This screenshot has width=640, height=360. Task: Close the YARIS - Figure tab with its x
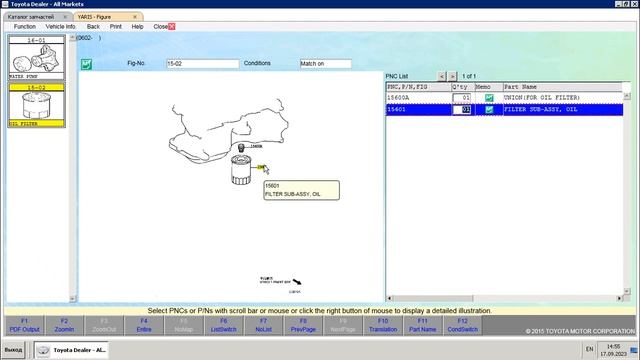[135, 17]
